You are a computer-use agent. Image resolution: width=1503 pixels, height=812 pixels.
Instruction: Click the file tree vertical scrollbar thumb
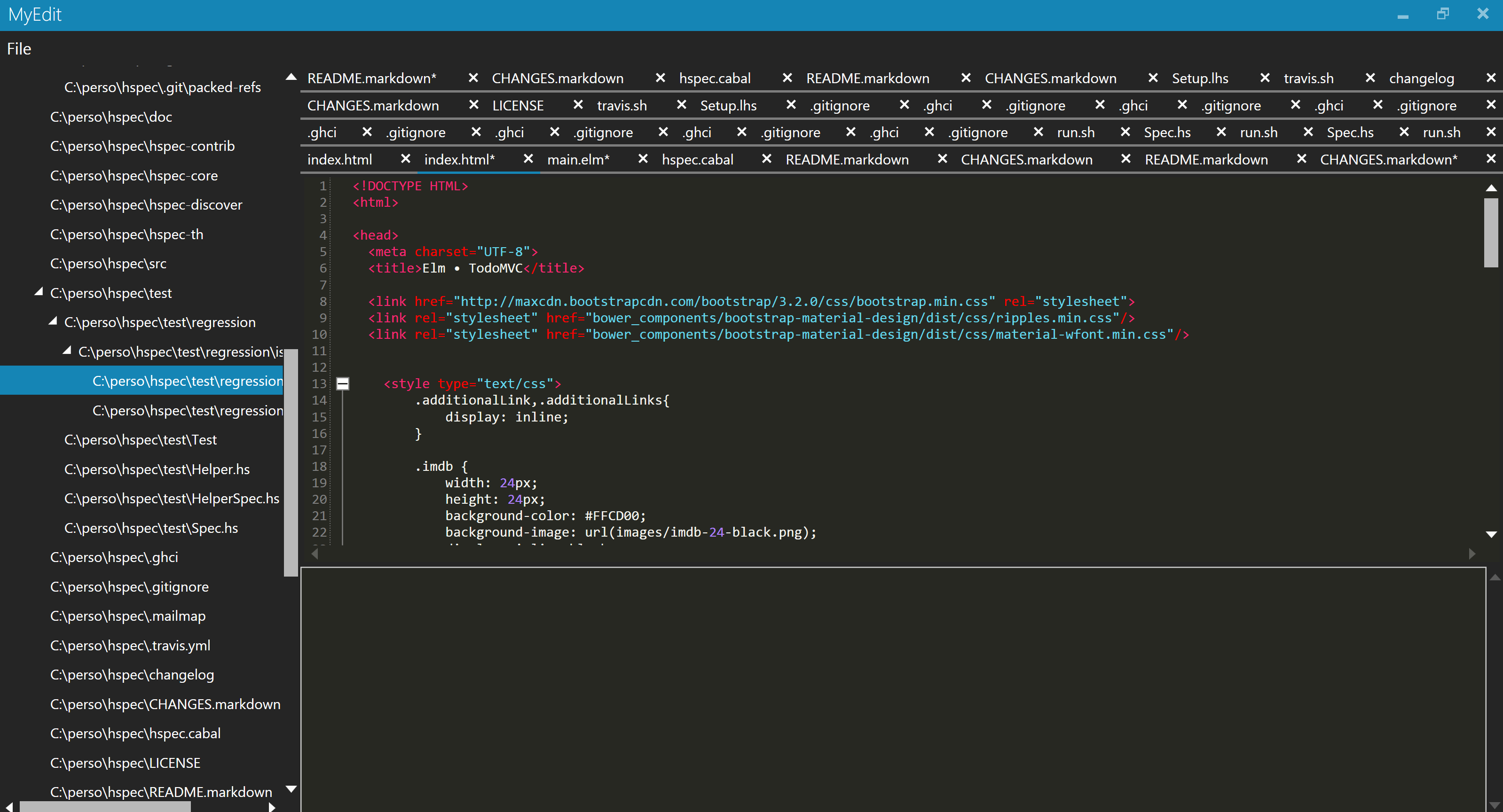point(291,462)
